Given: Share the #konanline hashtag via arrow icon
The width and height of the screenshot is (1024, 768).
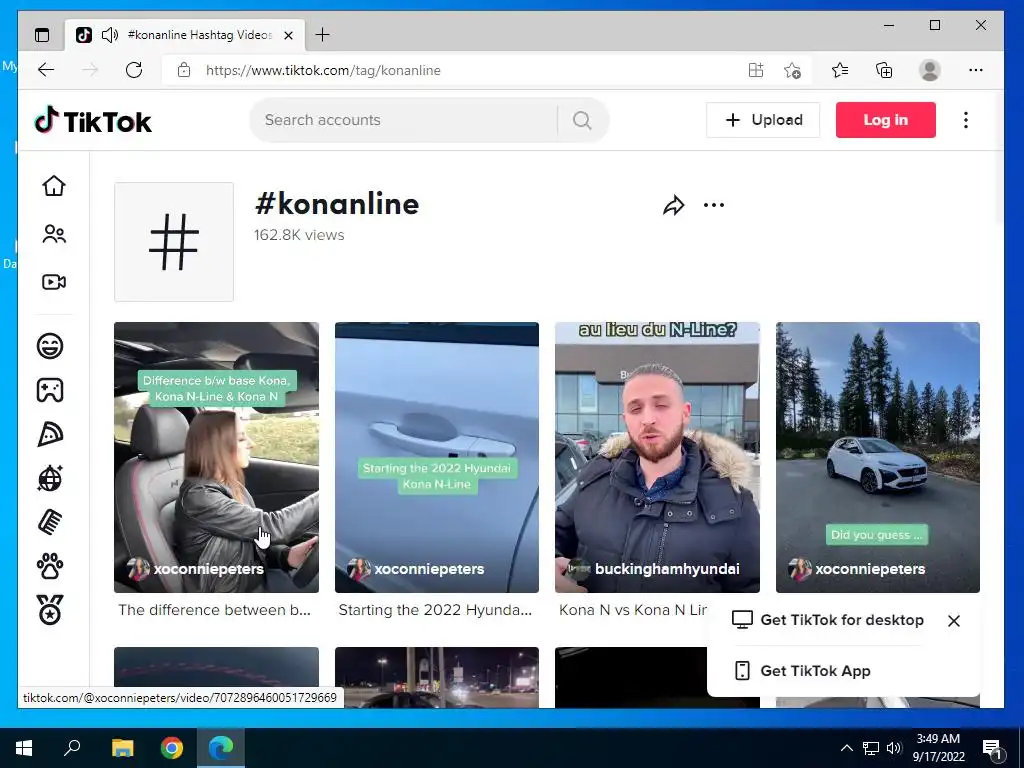Looking at the screenshot, I should coord(673,206).
